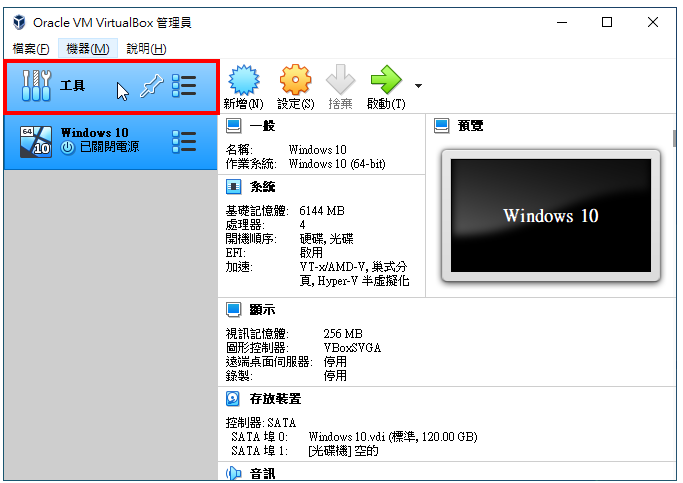Open Windows 10 machine list menu icon
Viewport: 683px width, 483px height.
(184, 142)
